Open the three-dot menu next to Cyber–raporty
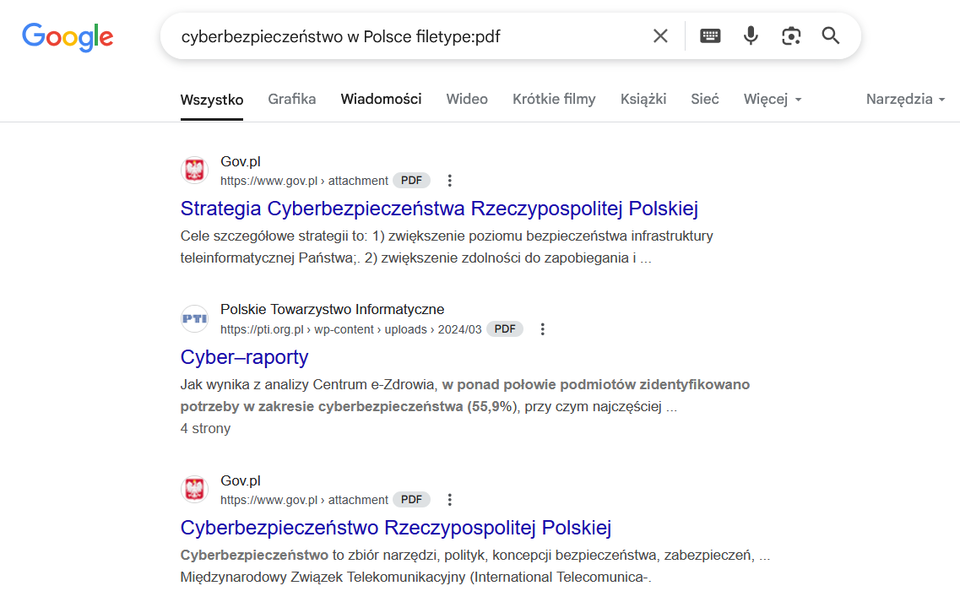Image resolution: width=960 pixels, height=613 pixels. point(542,328)
